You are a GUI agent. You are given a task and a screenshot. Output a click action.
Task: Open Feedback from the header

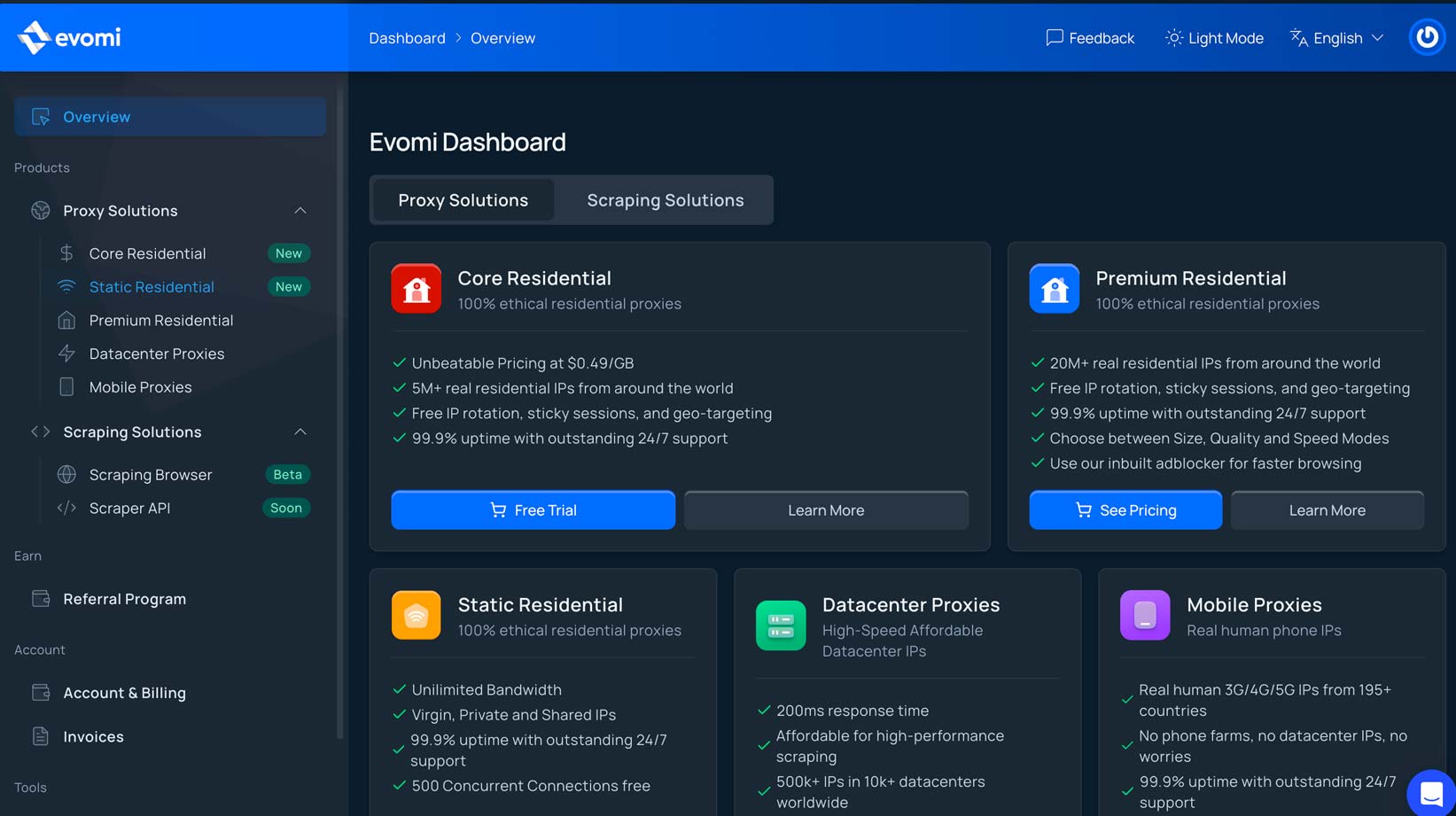click(x=1089, y=38)
